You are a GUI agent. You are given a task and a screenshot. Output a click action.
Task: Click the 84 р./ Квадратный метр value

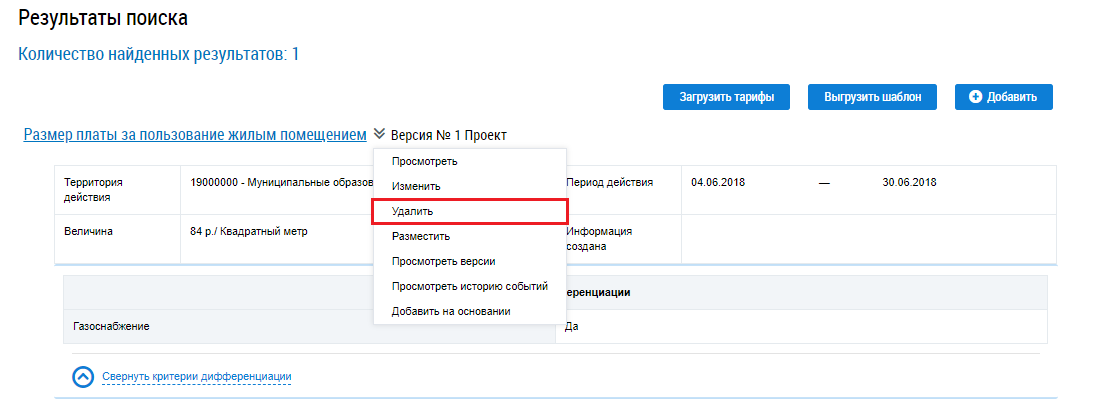point(249,232)
